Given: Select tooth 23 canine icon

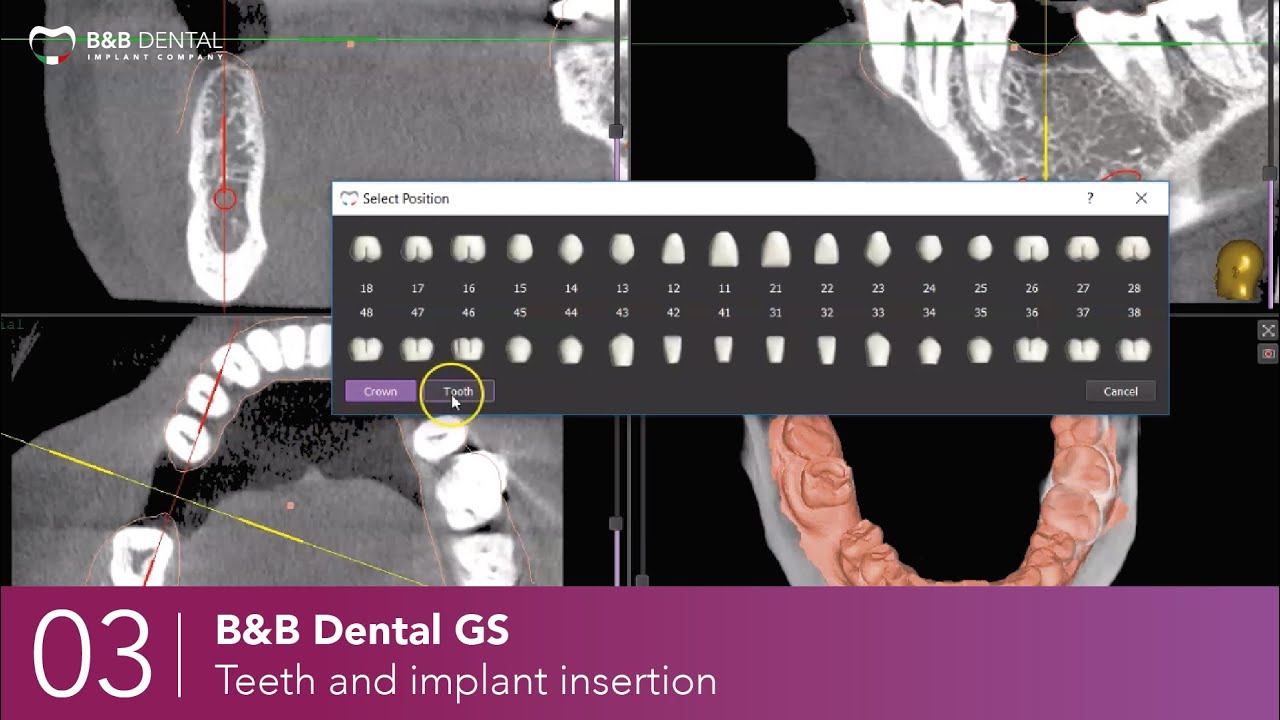Looking at the screenshot, I should (x=877, y=249).
